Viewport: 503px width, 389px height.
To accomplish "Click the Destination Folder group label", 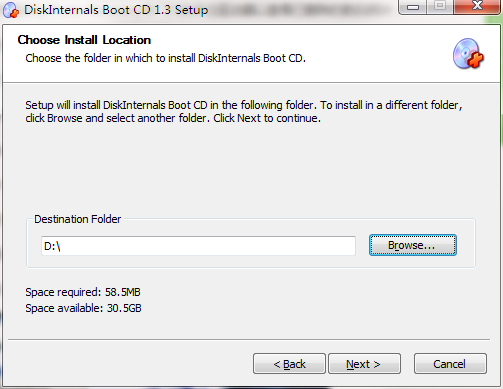I will click(x=78, y=219).
